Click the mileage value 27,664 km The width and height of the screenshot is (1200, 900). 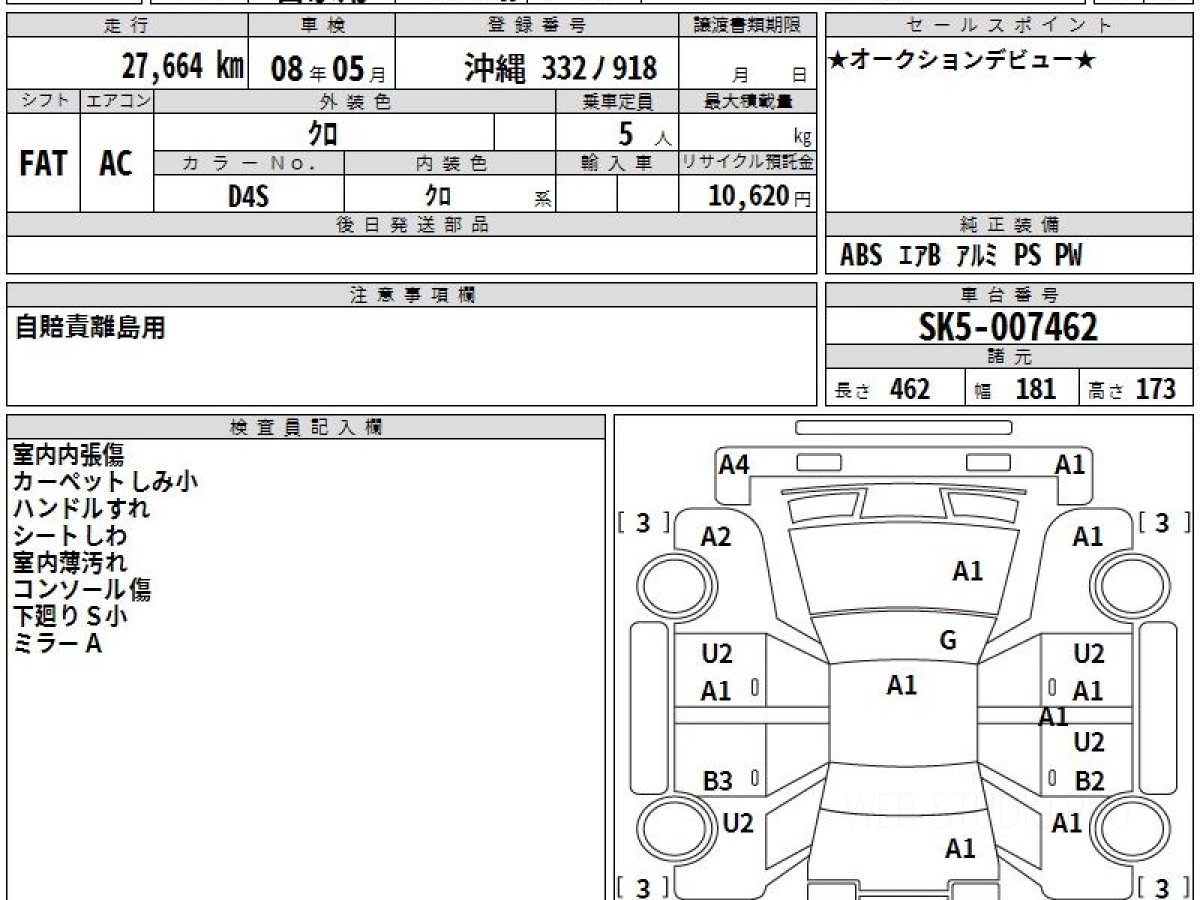[182, 67]
